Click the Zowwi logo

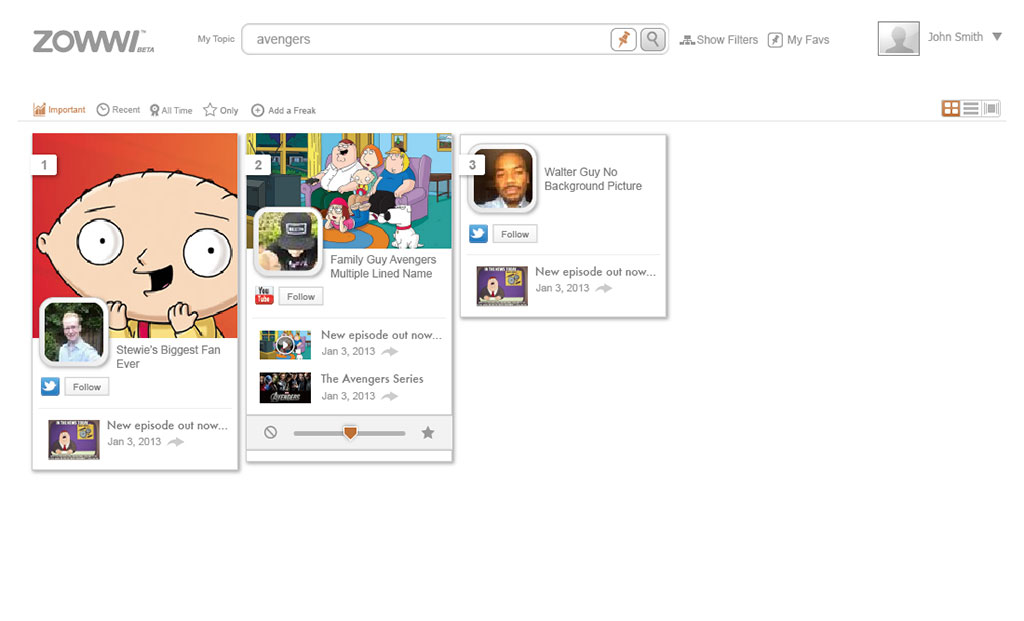(93, 41)
